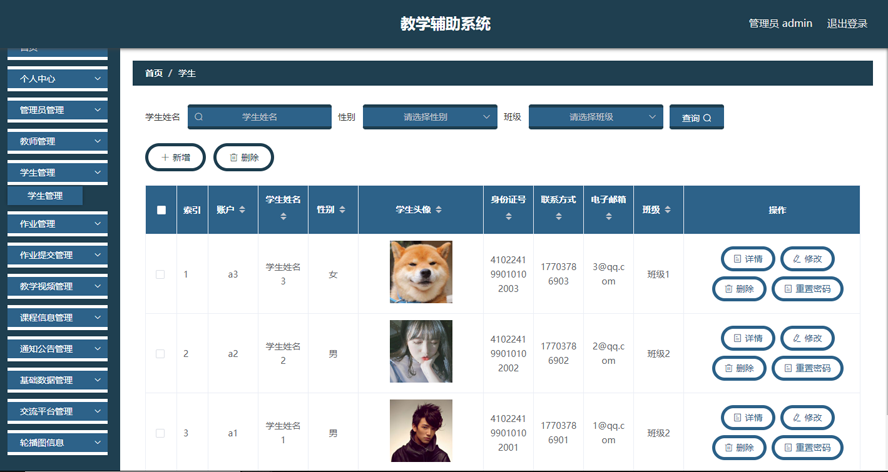The width and height of the screenshot is (888, 472).
Task: Click the trash icon on top 删除 button
Action: 233,158
